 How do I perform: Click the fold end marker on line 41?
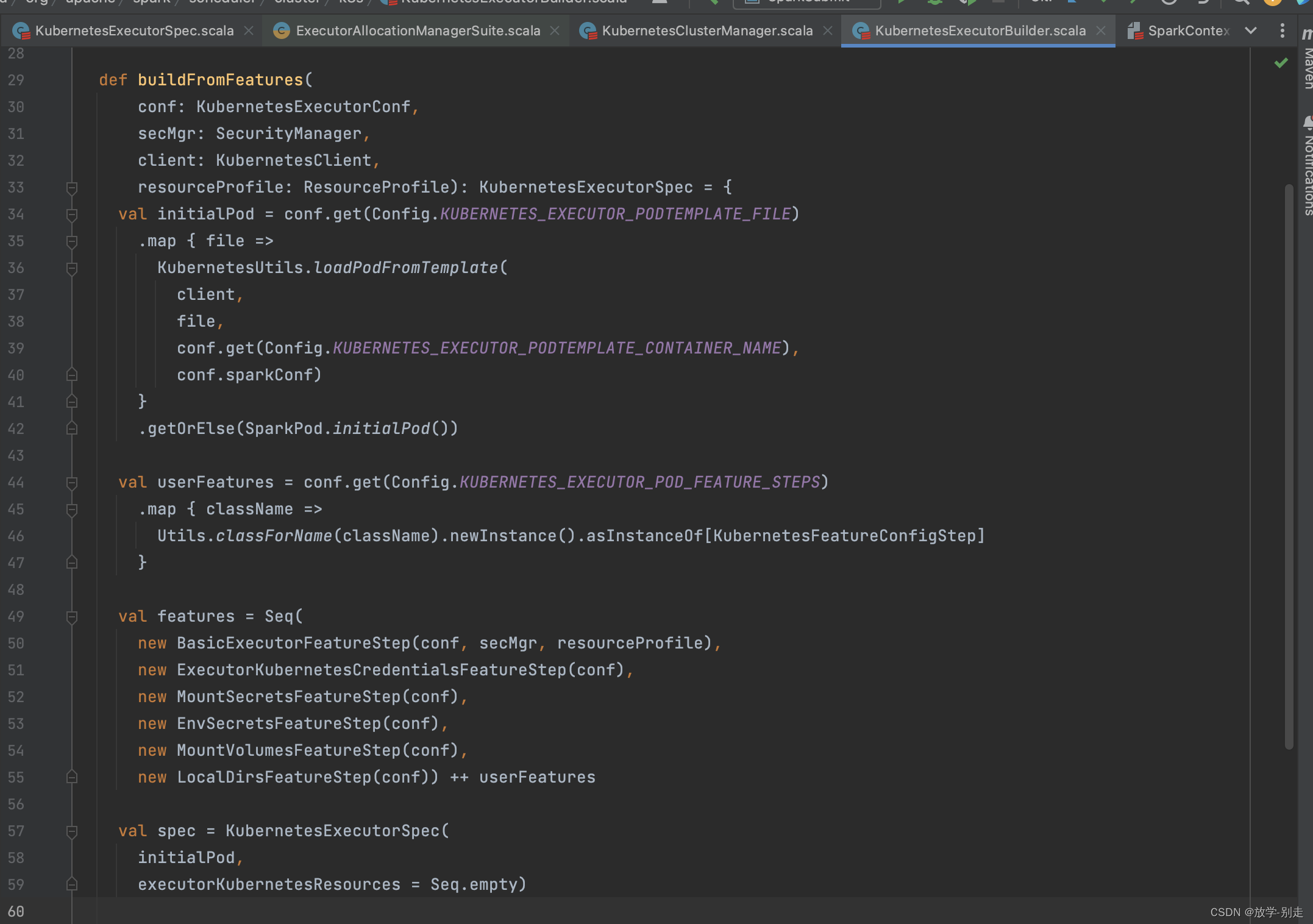click(x=72, y=402)
